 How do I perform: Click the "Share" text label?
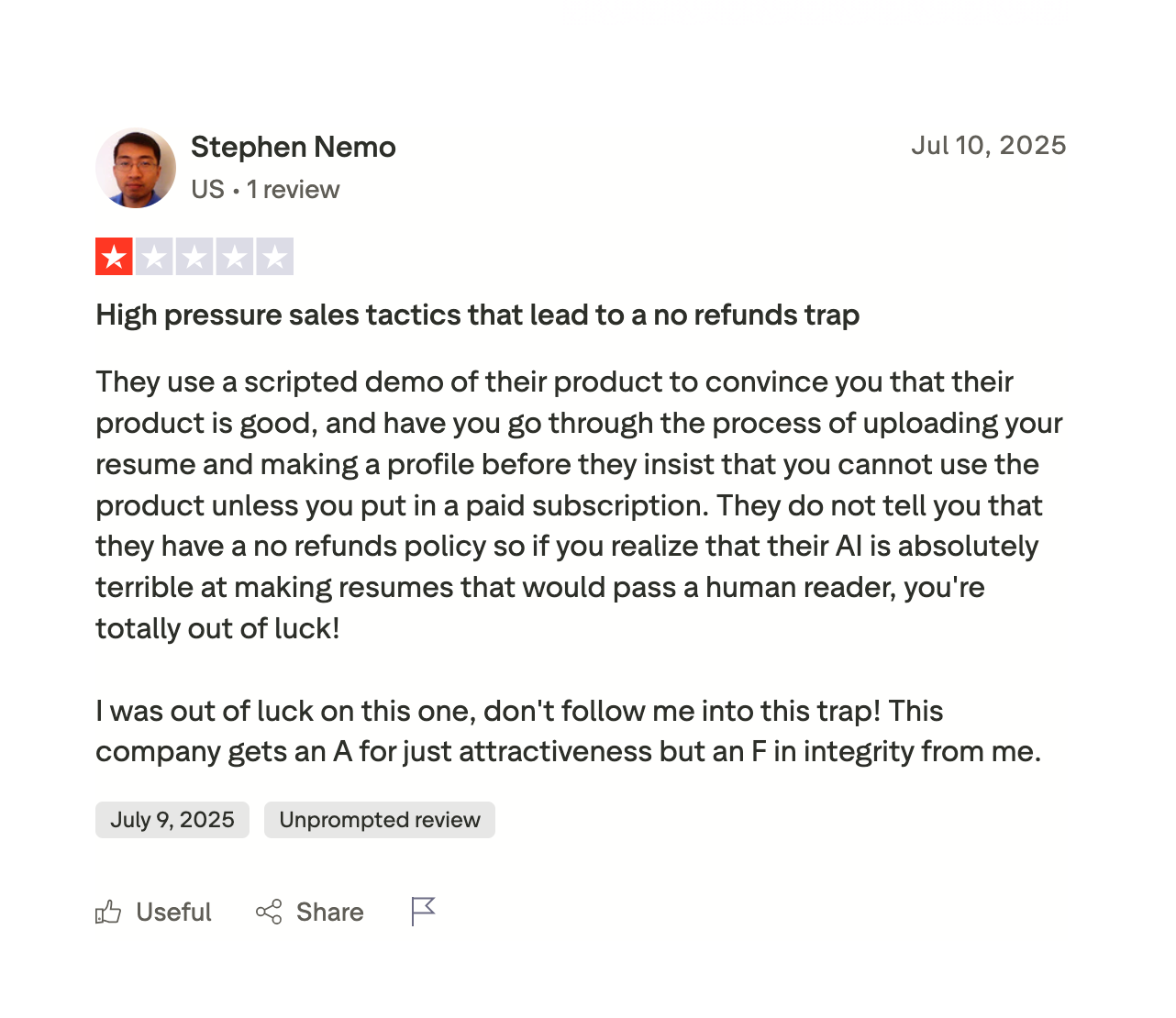329,913
